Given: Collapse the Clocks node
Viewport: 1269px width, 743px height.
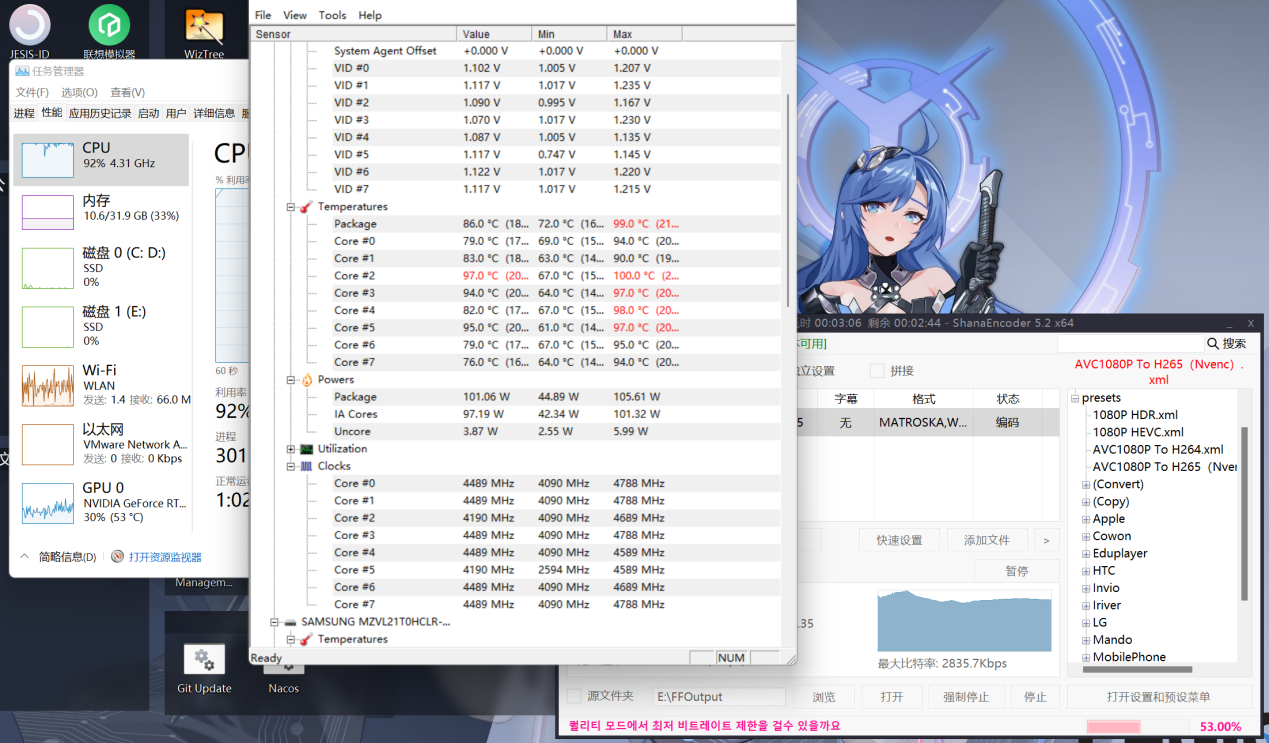Looking at the screenshot, I should pyautogui.click(x=291, y=466).
